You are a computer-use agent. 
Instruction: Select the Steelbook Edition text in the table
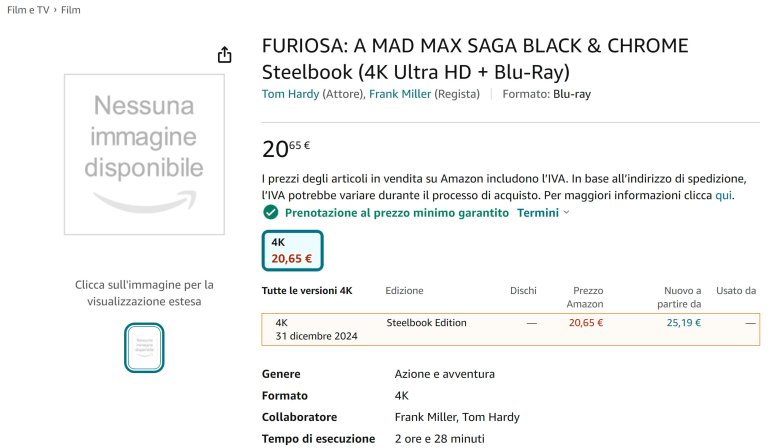coord(426,323)
